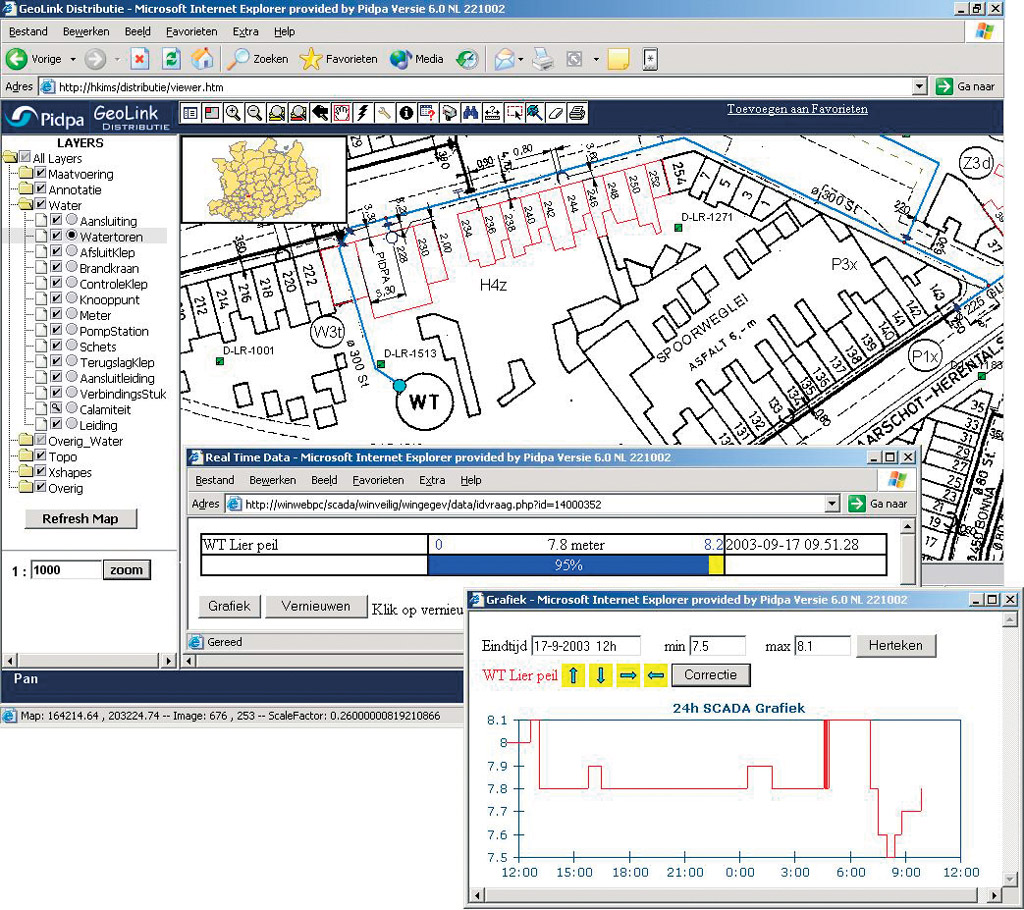Viewport: 1024px width, 910px height.
Task: Activate the Pan hand tool
Action: pos(341,113)
